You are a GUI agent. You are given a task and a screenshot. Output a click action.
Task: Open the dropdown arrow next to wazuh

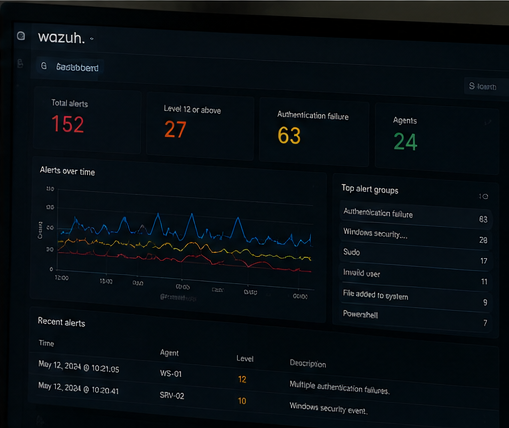click(x=92, y=39)
